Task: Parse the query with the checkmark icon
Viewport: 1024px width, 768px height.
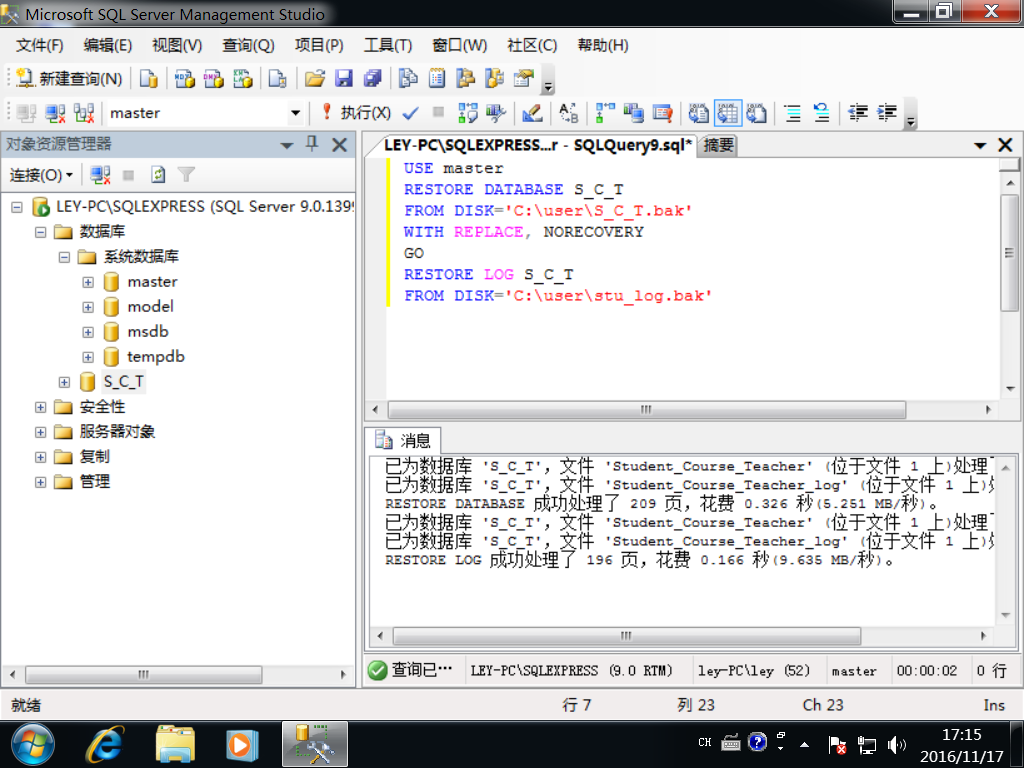Action: pos(410,113)
